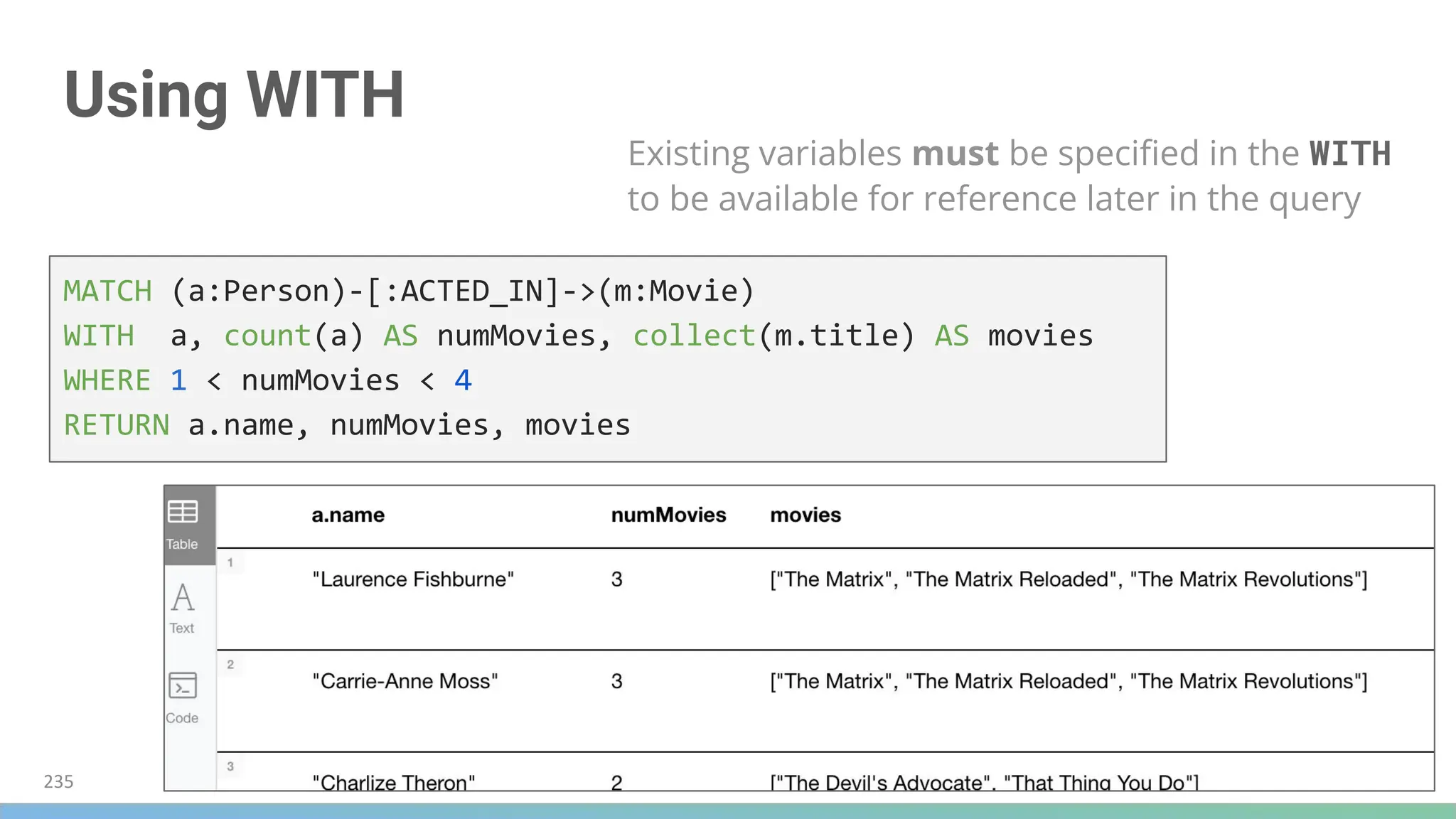The image size is (1456, 819).
Task: Click numMovies value for Carrie-Anne Moss
Action: pos(616,681)
